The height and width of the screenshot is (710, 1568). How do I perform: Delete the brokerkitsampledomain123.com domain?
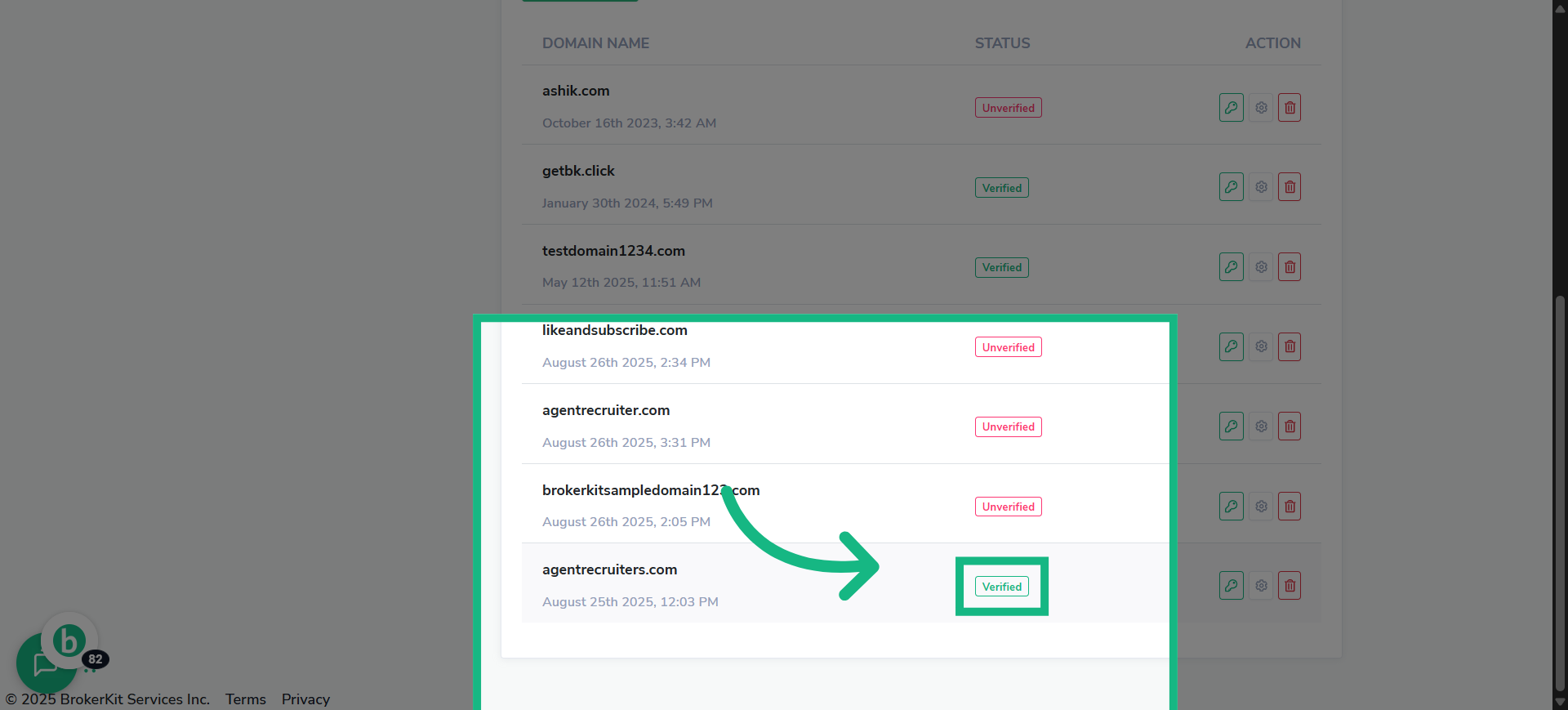[1290, 506]
